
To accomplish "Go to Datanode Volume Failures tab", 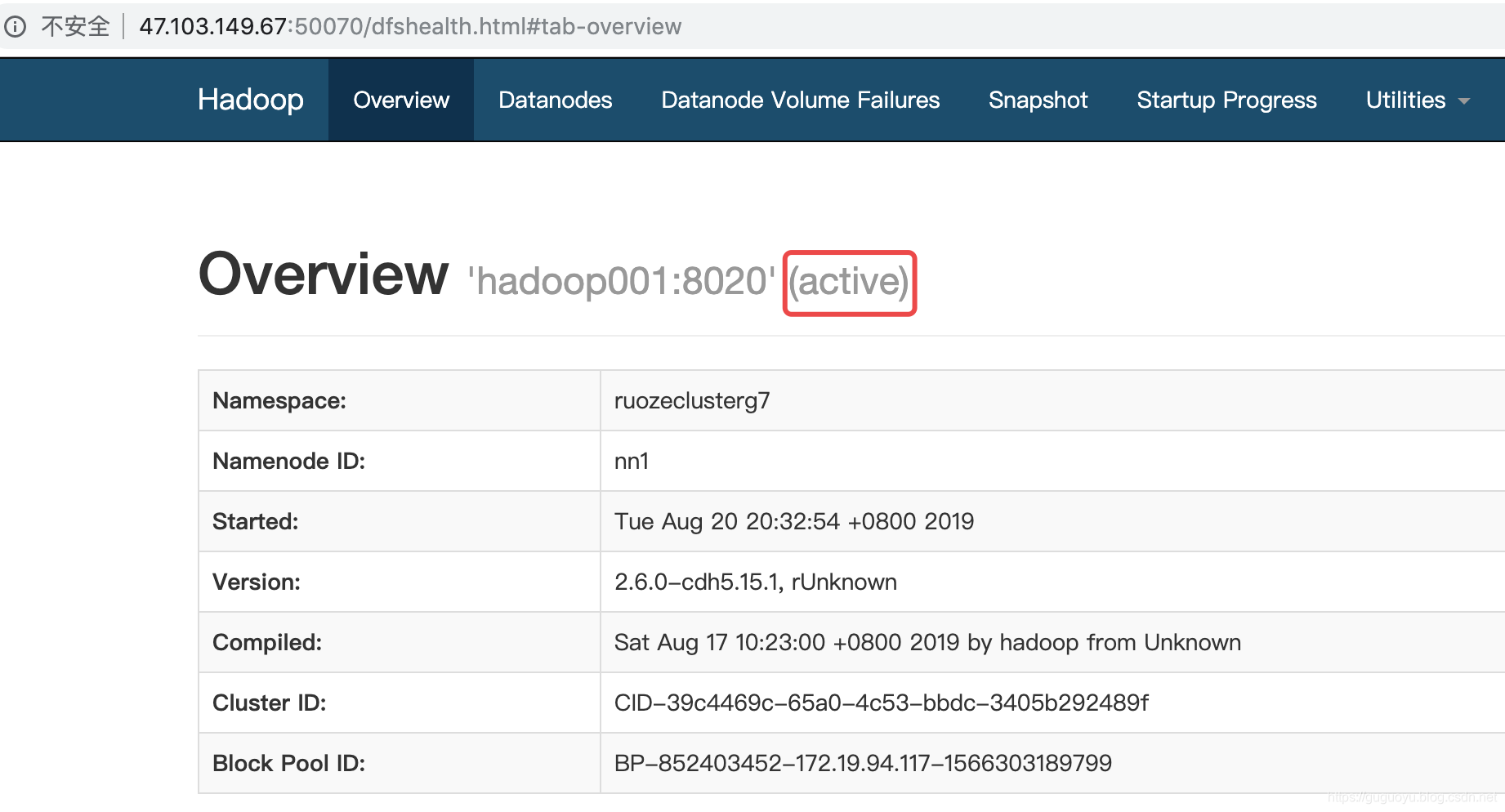I will [801, 100].
